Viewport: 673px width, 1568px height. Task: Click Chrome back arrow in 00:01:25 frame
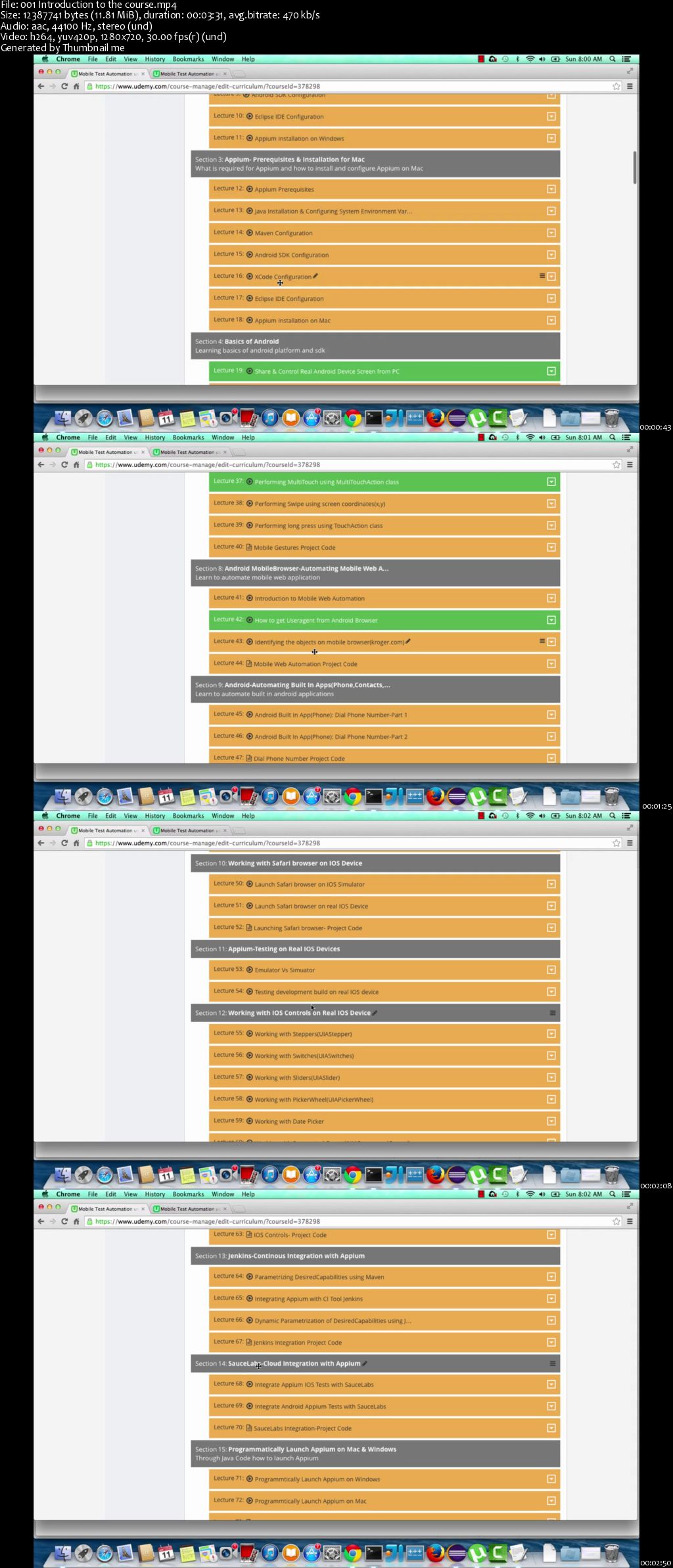pyautogui.click(x=41, y=464)
